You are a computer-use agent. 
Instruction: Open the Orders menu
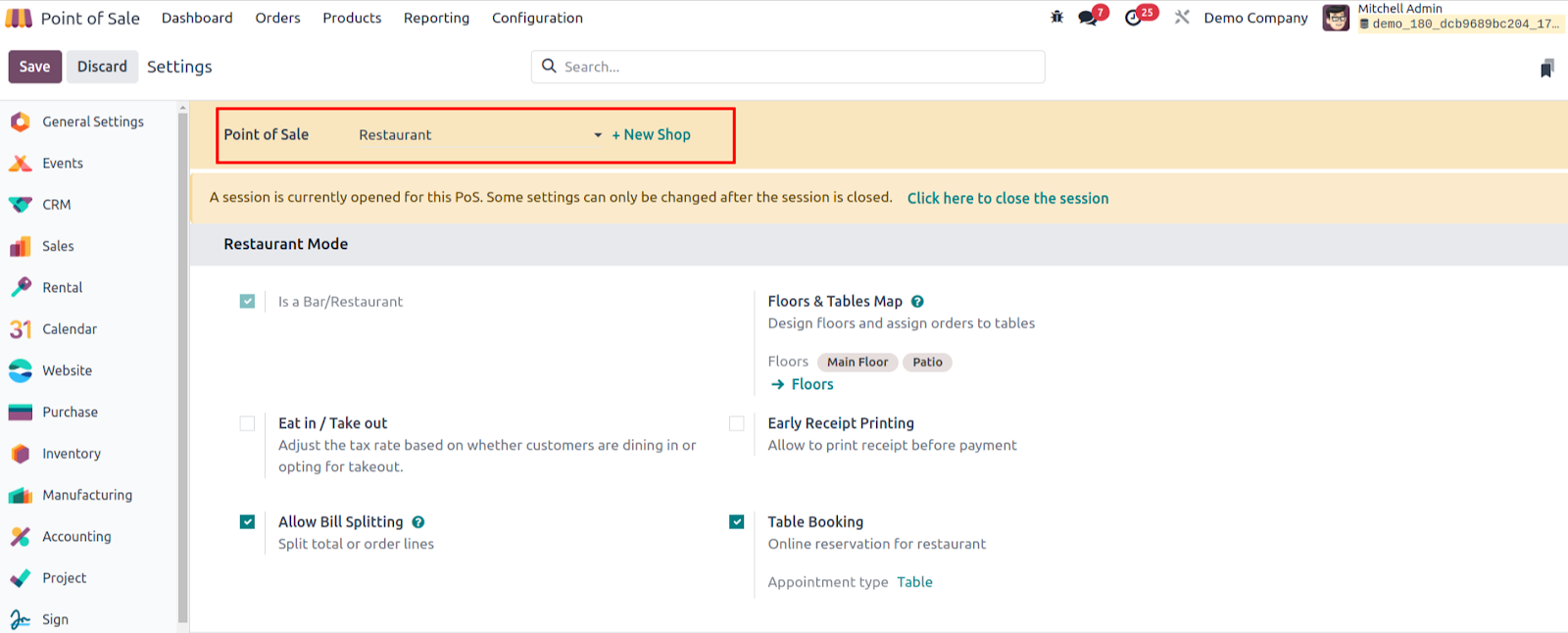277,18
